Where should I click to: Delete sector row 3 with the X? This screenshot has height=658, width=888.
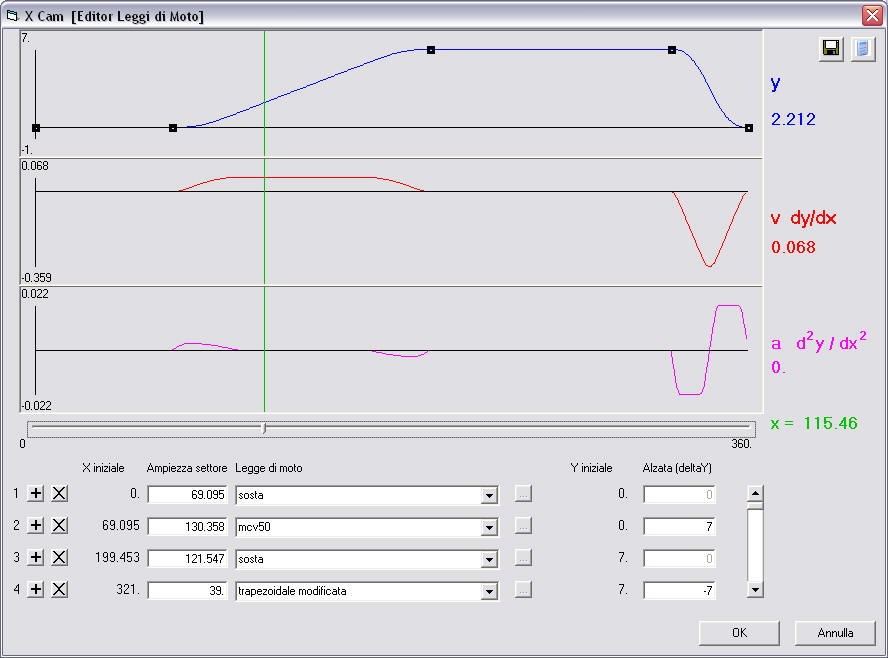coord(59,557)
